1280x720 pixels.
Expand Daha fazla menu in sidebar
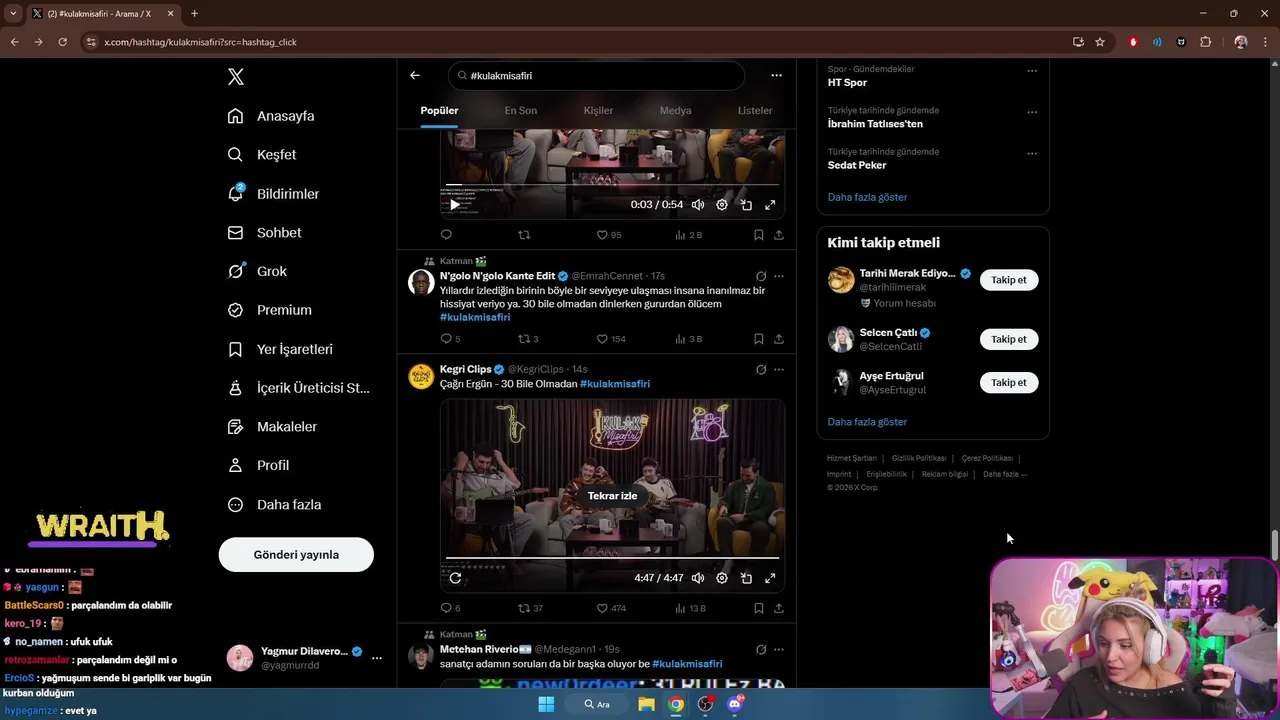coord(274,505)
